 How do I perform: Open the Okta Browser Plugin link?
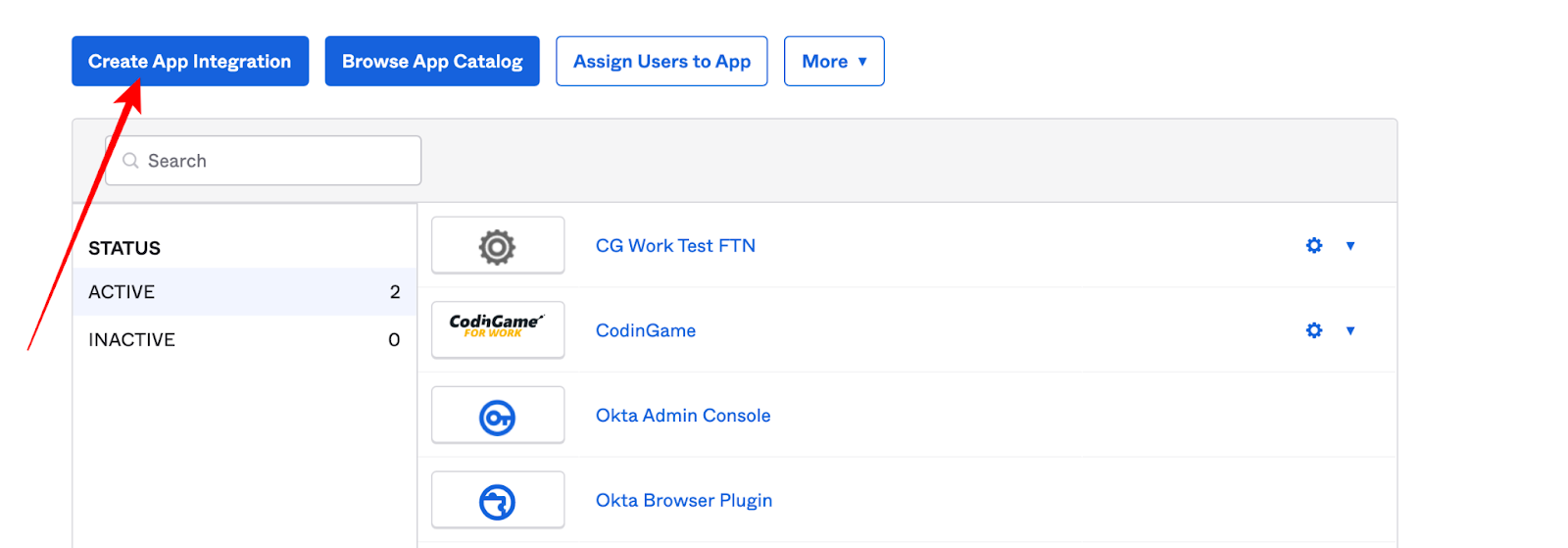click(684, 501)
